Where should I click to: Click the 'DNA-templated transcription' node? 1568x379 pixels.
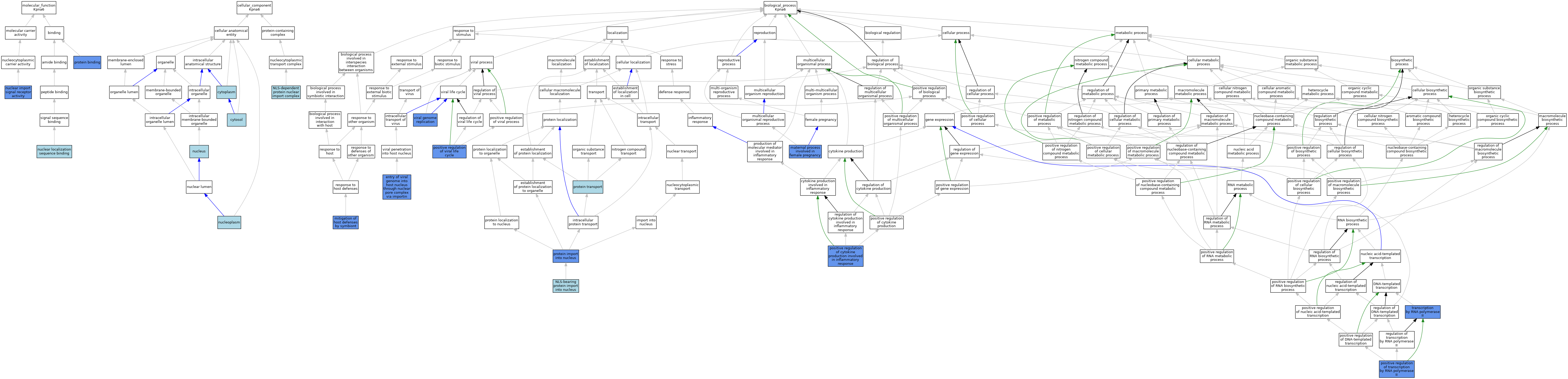(x=1387, y=286)
